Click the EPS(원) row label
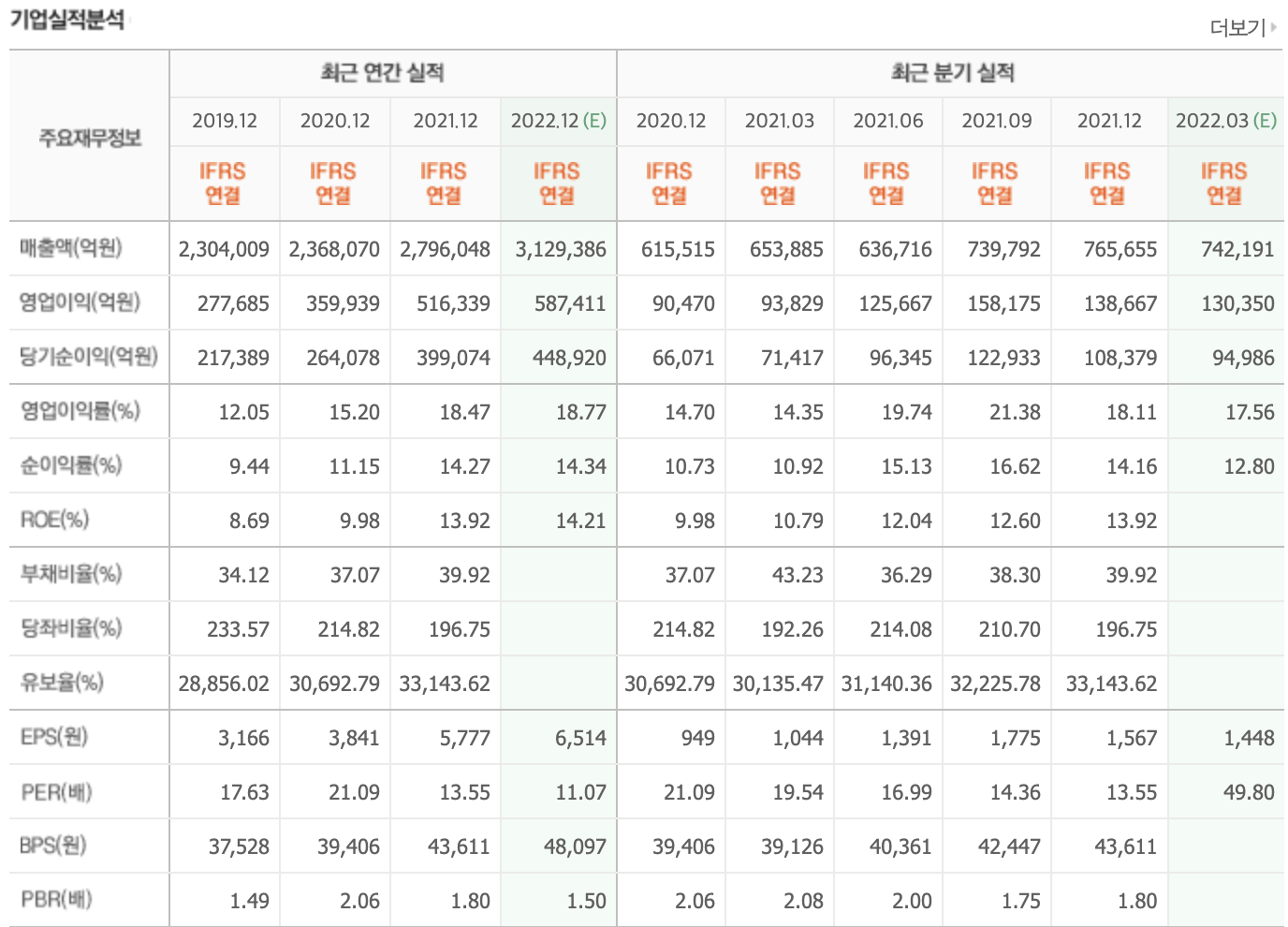1288x927 pixels. pos(54,737)
